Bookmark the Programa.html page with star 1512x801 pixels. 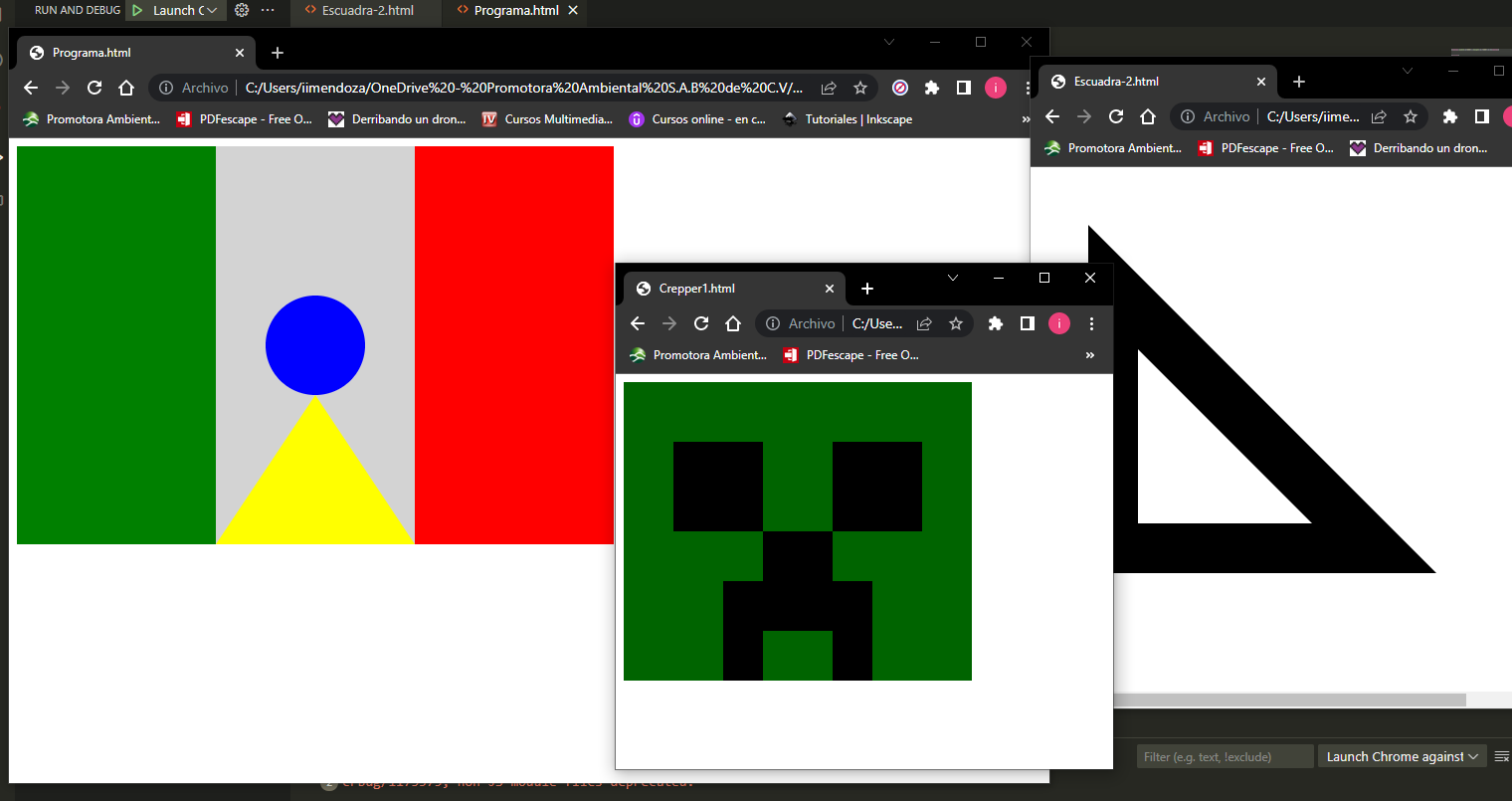point(860,88)
